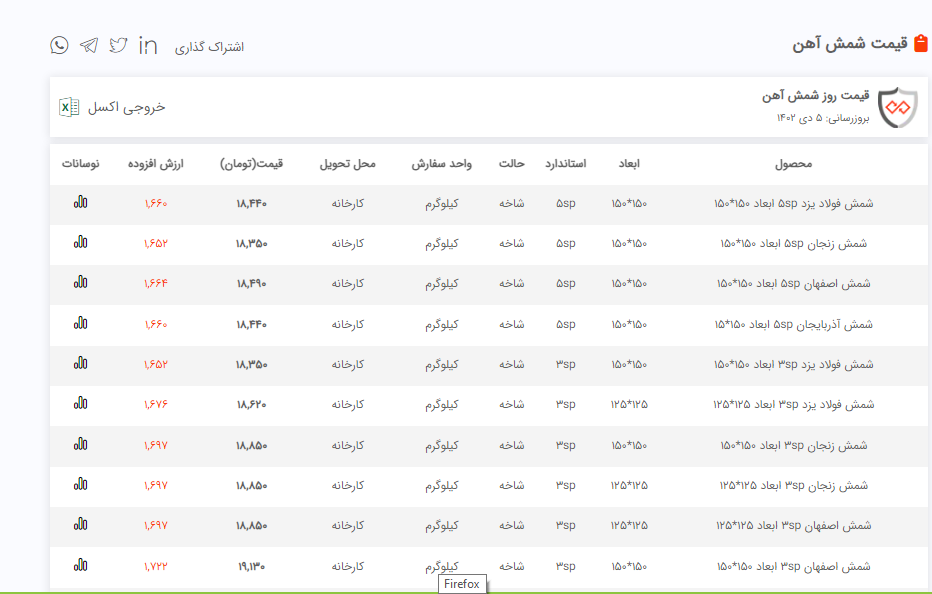
Task: Click the LinkedIn share icon
Action: pyautogui.click(x=148, y=45)
